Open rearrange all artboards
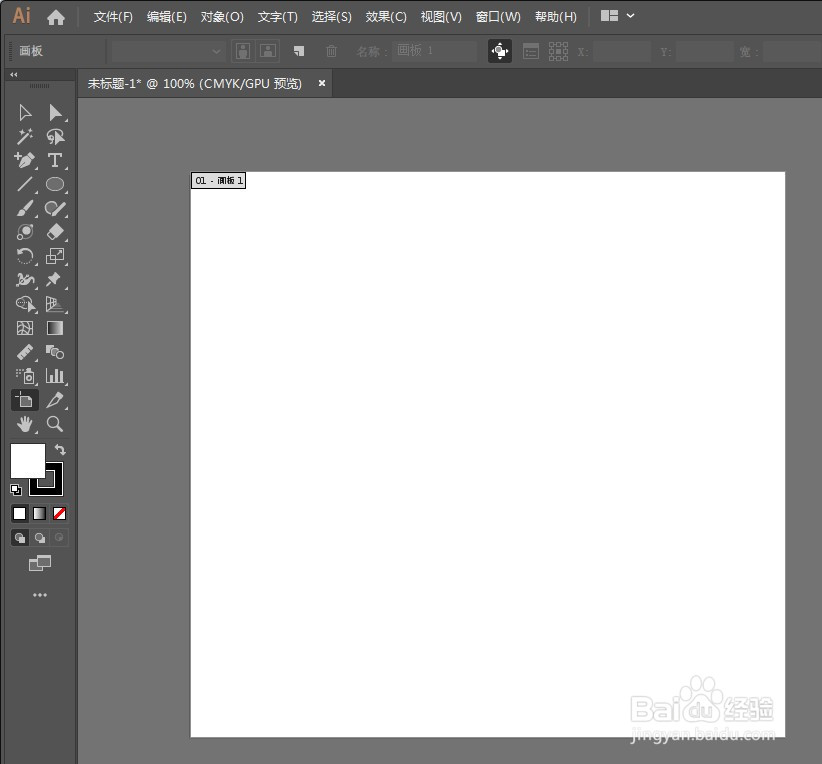Image resolution: width=822 pixels, height=764 pixels. pyautogui.click(x=559, y=51)
